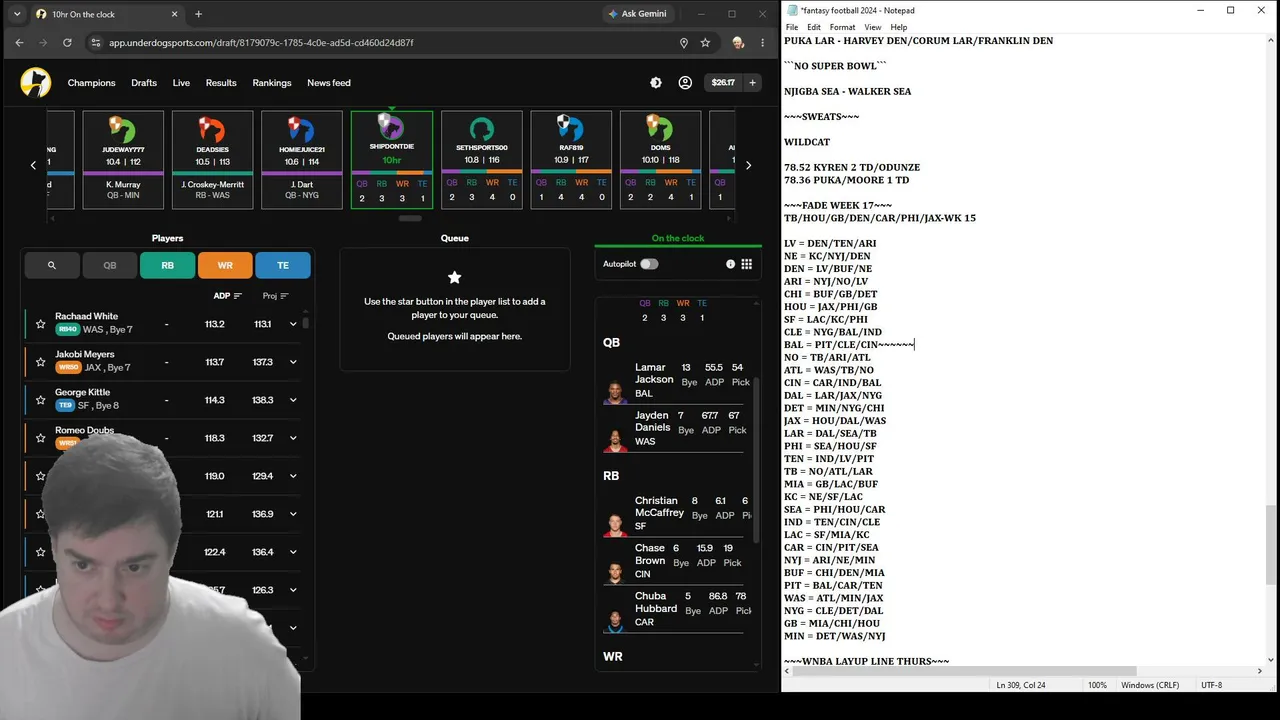The image size is (1280, 720).
Task: Select the SETHSPORTS00 draft card
Action: click(x=481, y=160)
